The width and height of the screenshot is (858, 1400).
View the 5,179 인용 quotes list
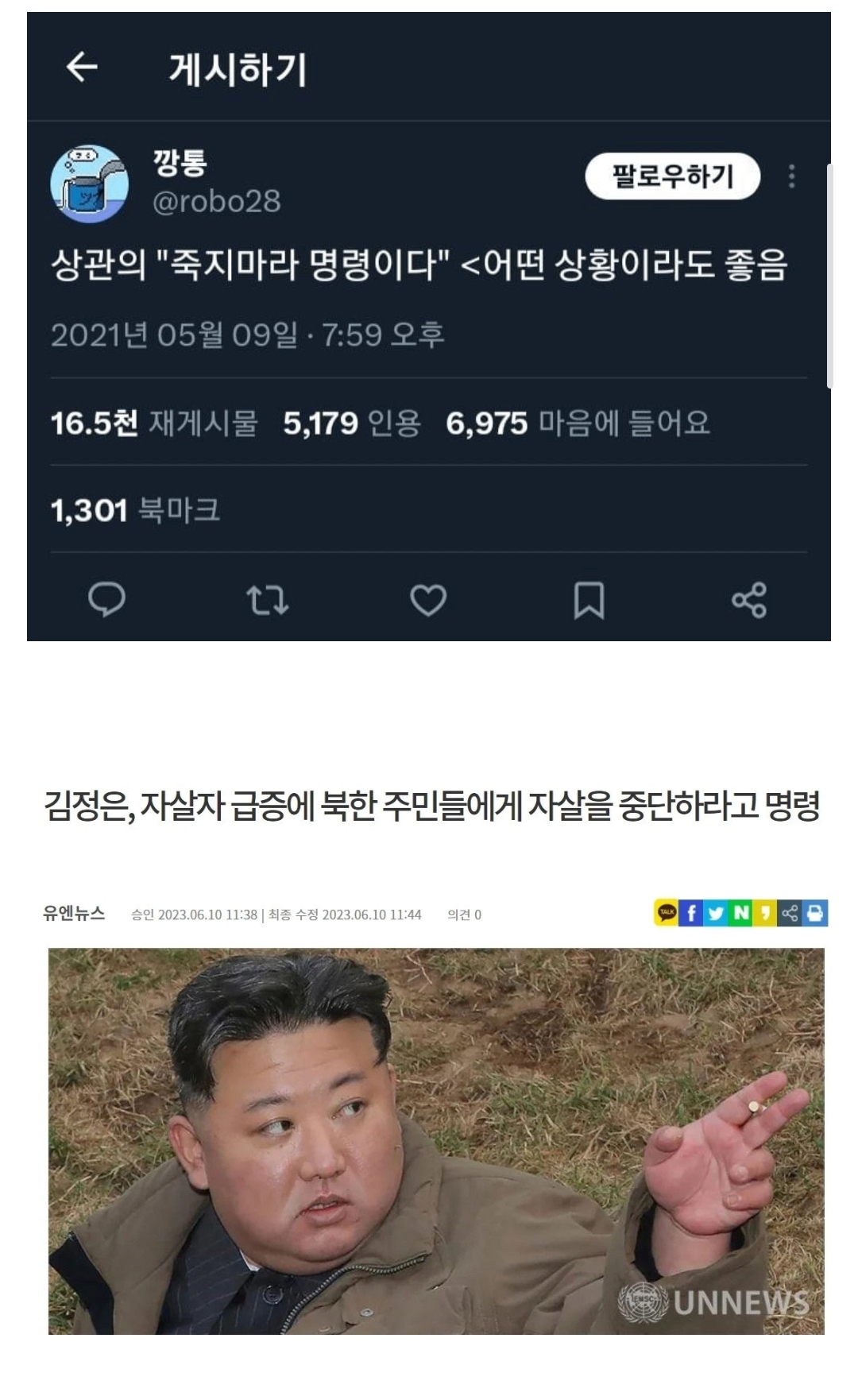pos(352,423)
